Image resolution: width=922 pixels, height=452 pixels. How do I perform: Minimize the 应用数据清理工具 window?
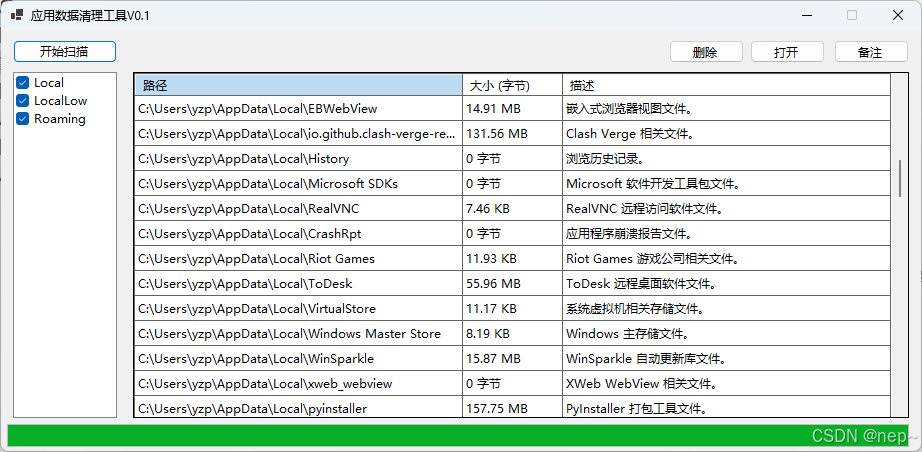coord(806,15)
